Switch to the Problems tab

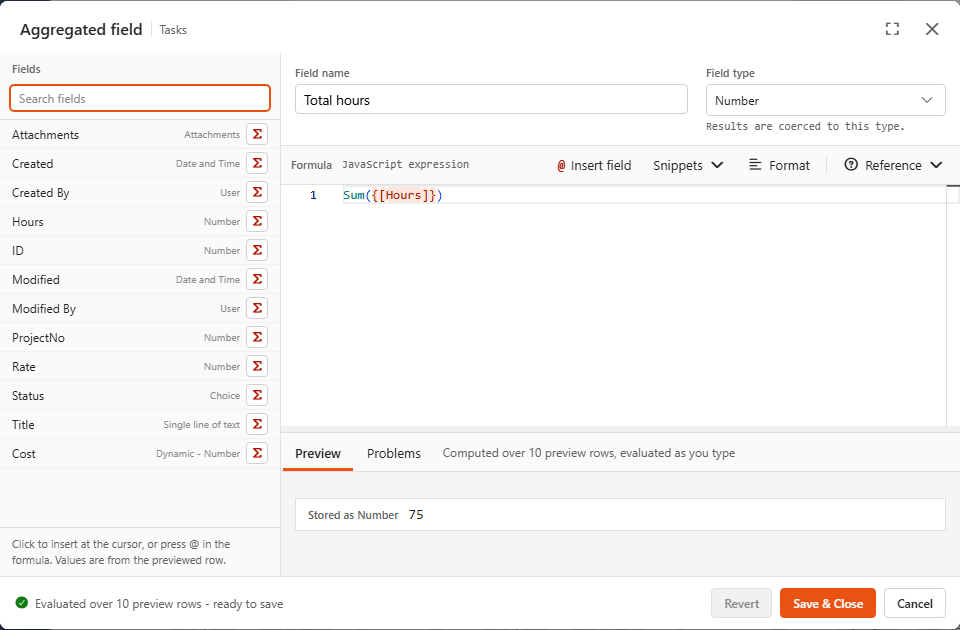pyautogui.click(x=394, y=454)
